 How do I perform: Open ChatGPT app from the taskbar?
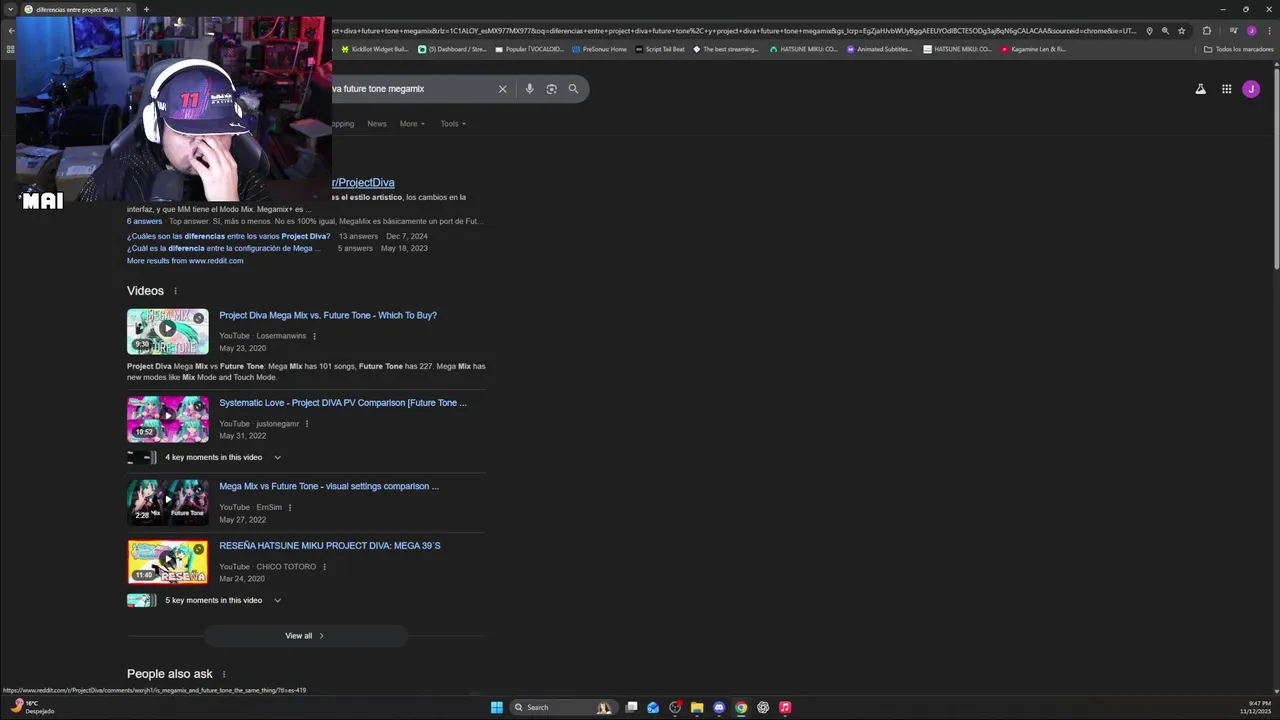point(763,707)
